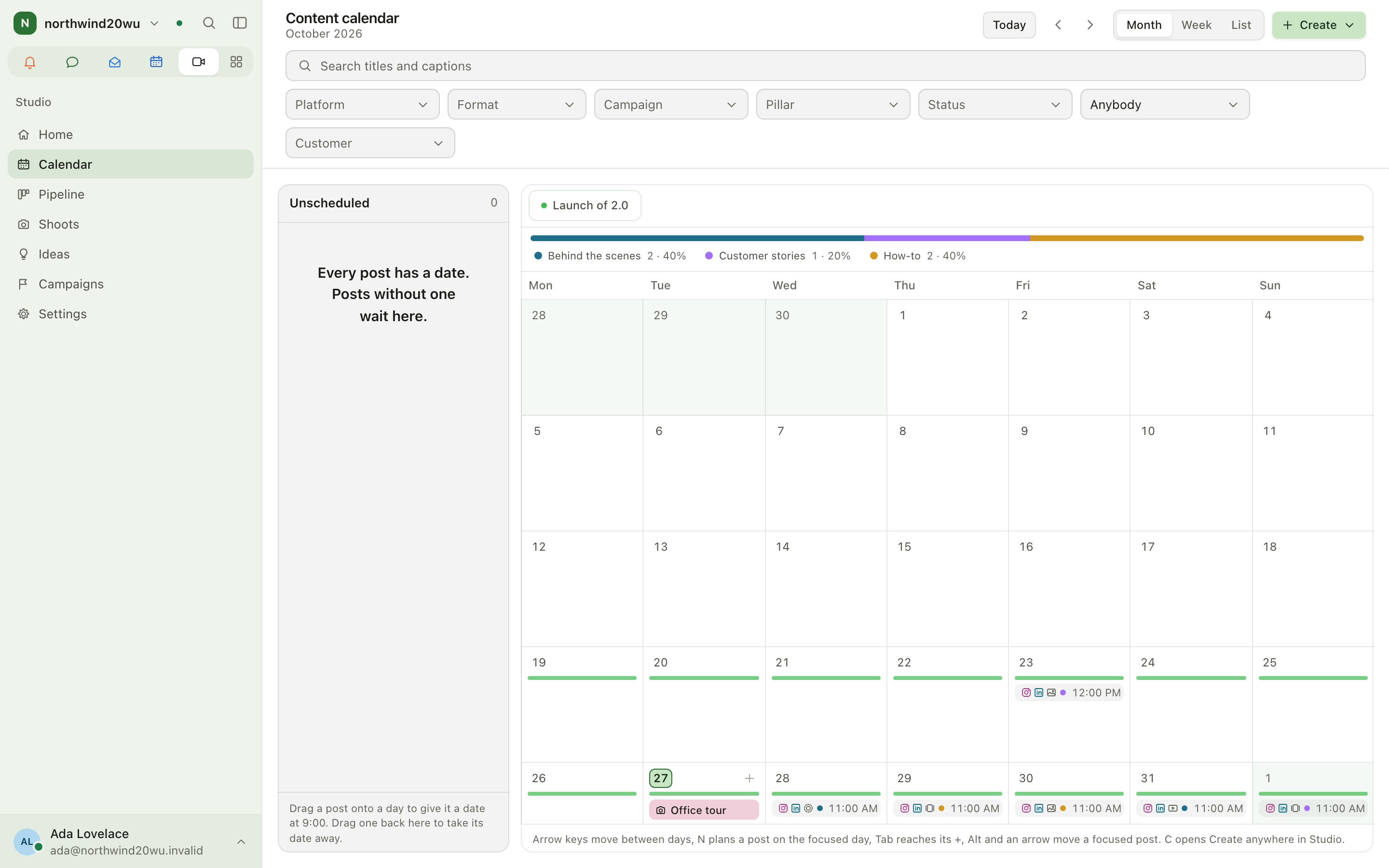Select the Studio video camera icon
Image resolution: width=1389 pixels, height=868 pixels.
point(199,62)
